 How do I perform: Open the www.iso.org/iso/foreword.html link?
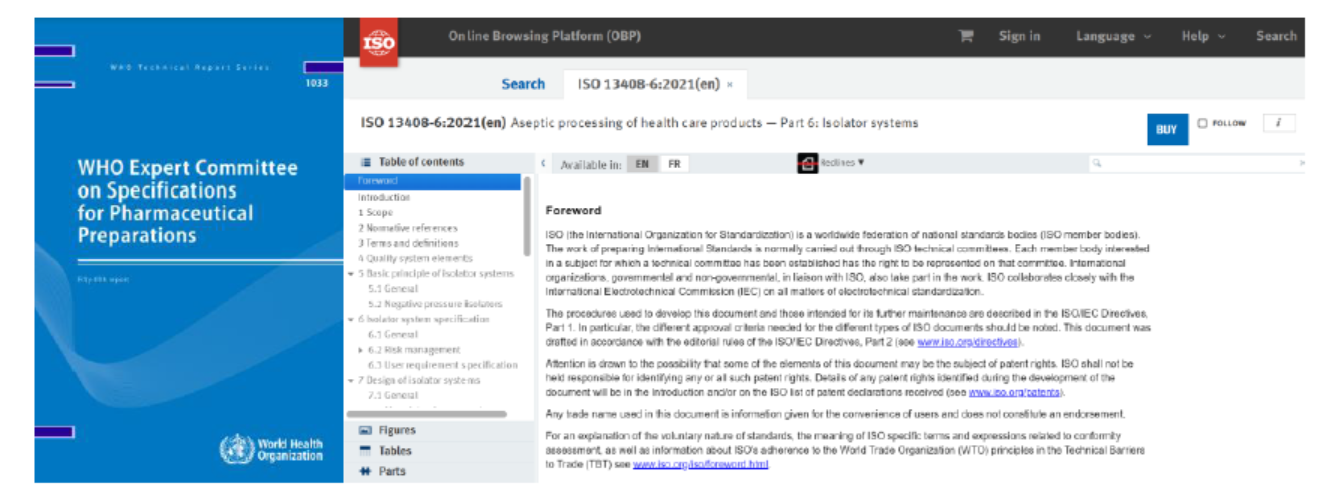click(700, 464)
